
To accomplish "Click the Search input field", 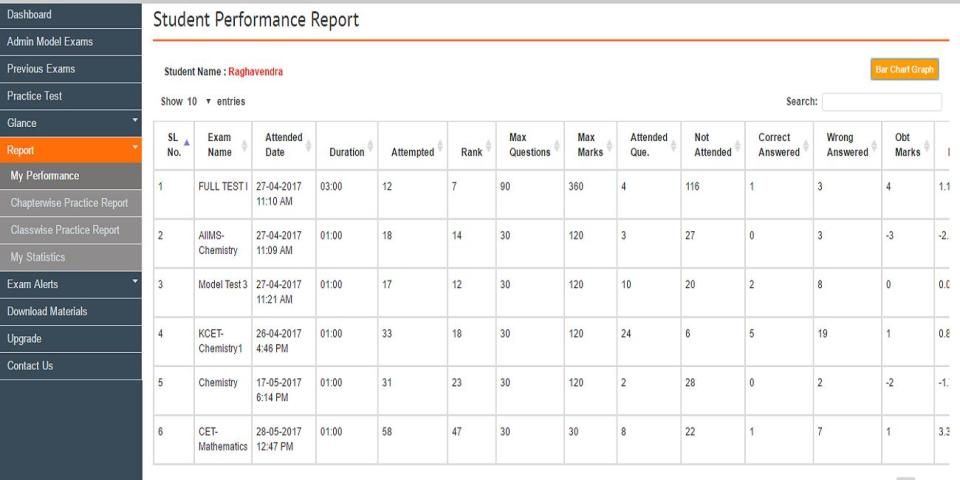I will point(881,102).
